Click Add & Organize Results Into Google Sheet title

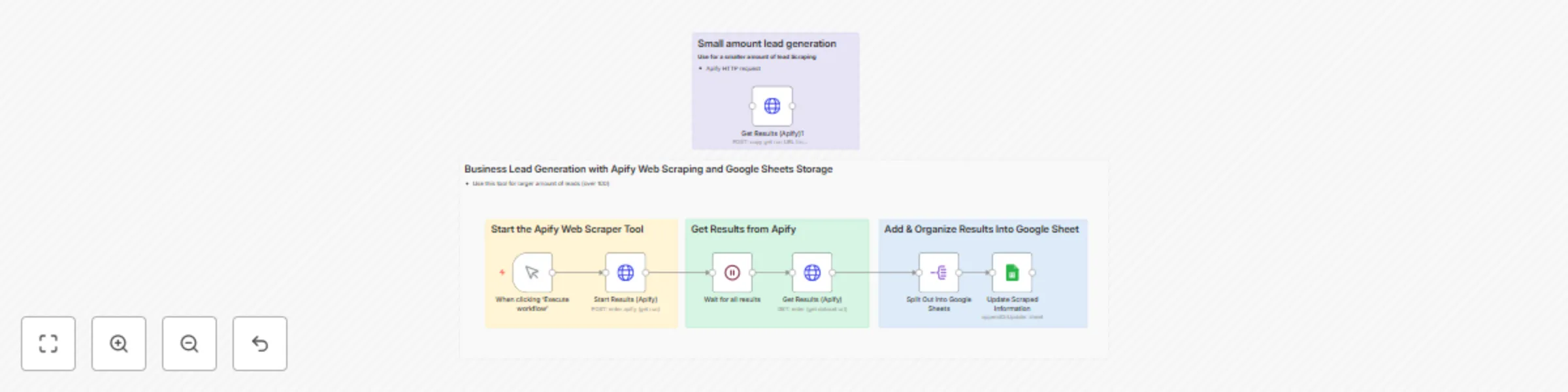click(981, 229)
